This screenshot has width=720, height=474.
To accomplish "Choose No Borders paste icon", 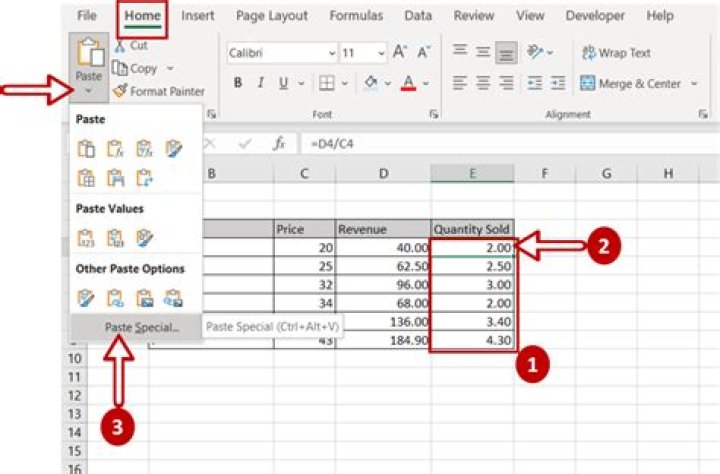I will [86, 178].
